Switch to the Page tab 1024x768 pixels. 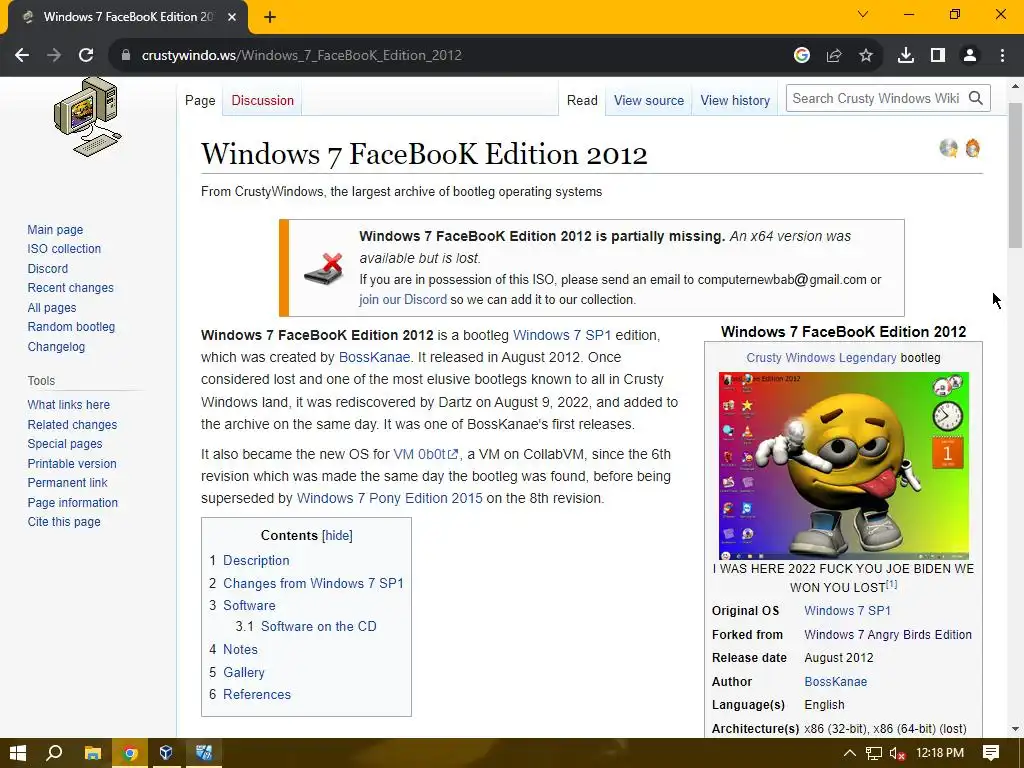click(200, 101)
